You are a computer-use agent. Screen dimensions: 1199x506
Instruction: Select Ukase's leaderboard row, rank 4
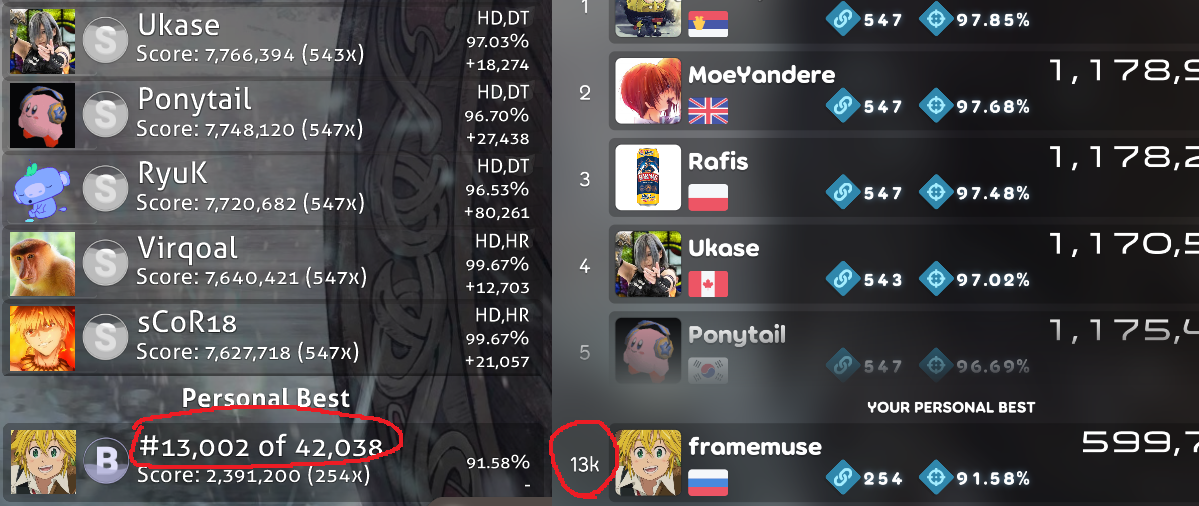click(904, 265)
